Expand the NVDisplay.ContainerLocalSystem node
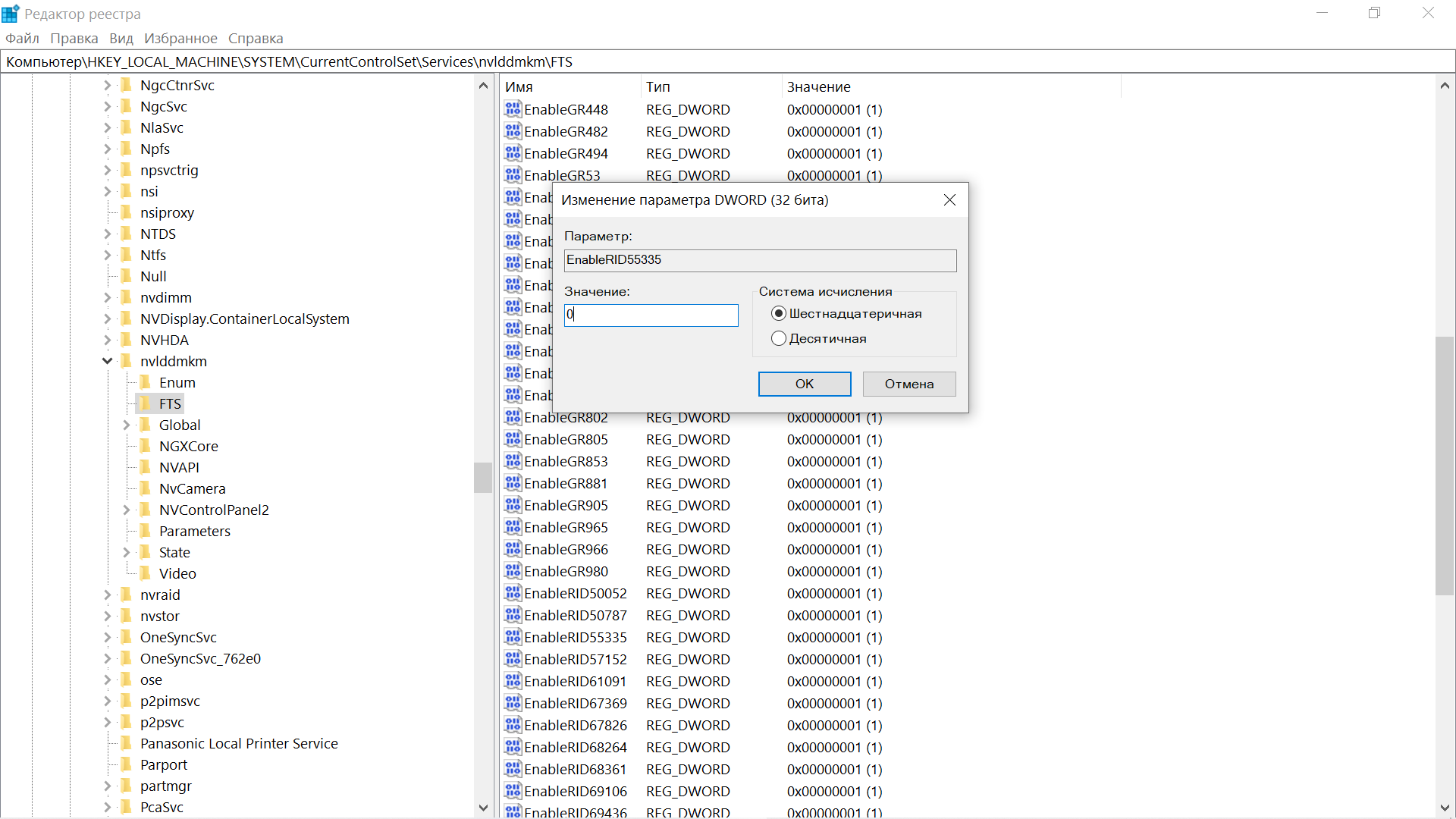 [108, 318]
